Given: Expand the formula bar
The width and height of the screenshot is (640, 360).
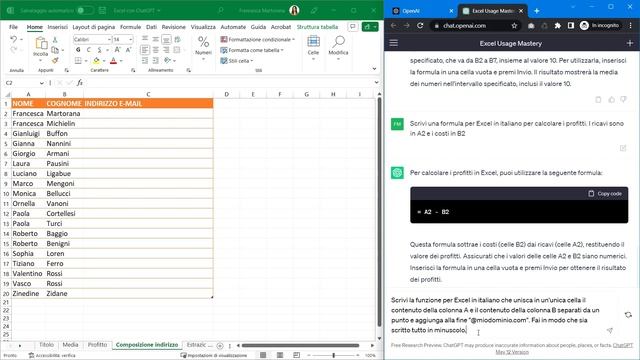Looking at the screenshot, I should pos(376,82).
